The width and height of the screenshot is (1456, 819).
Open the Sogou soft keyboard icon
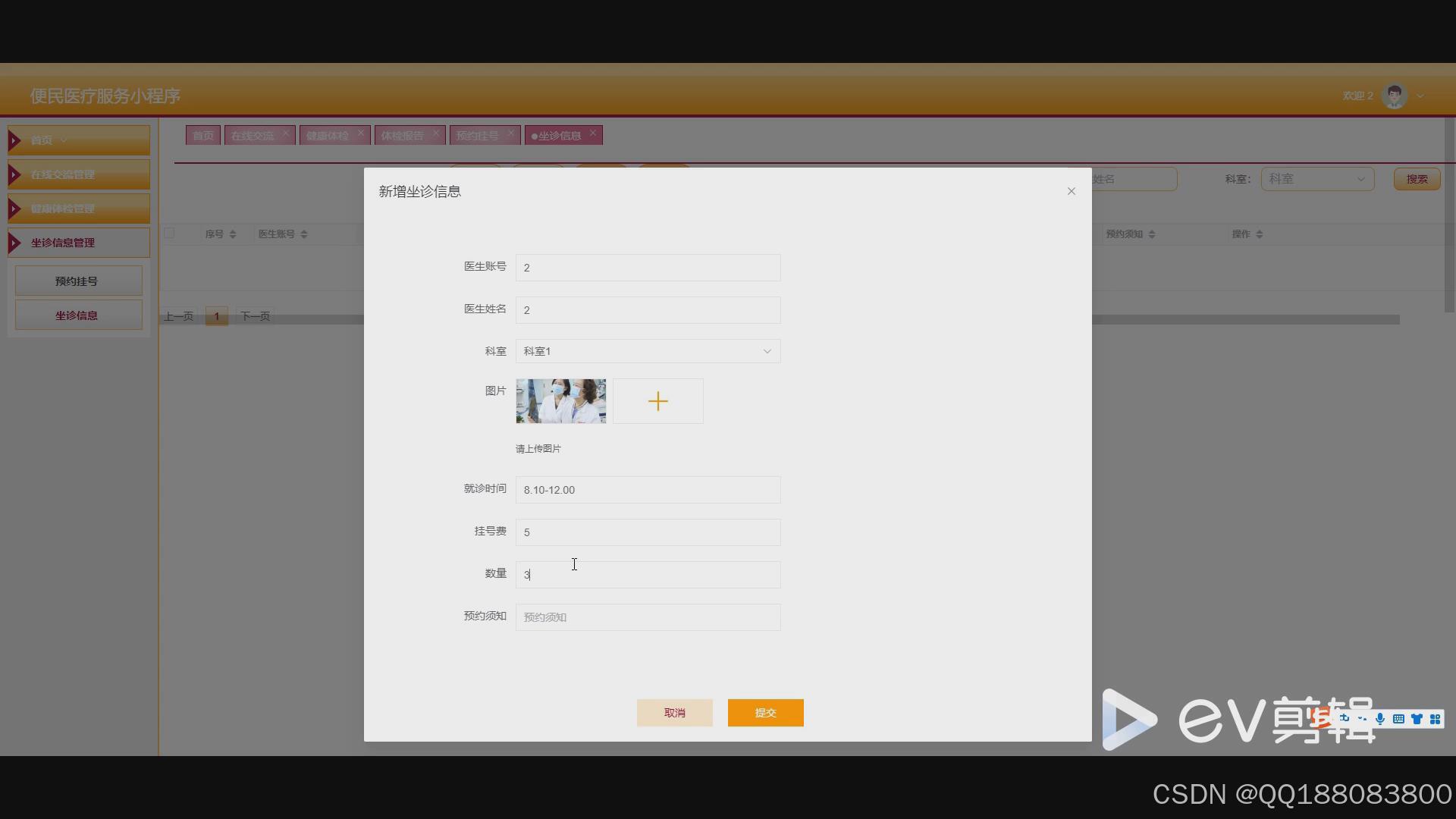coord(1398,719)
